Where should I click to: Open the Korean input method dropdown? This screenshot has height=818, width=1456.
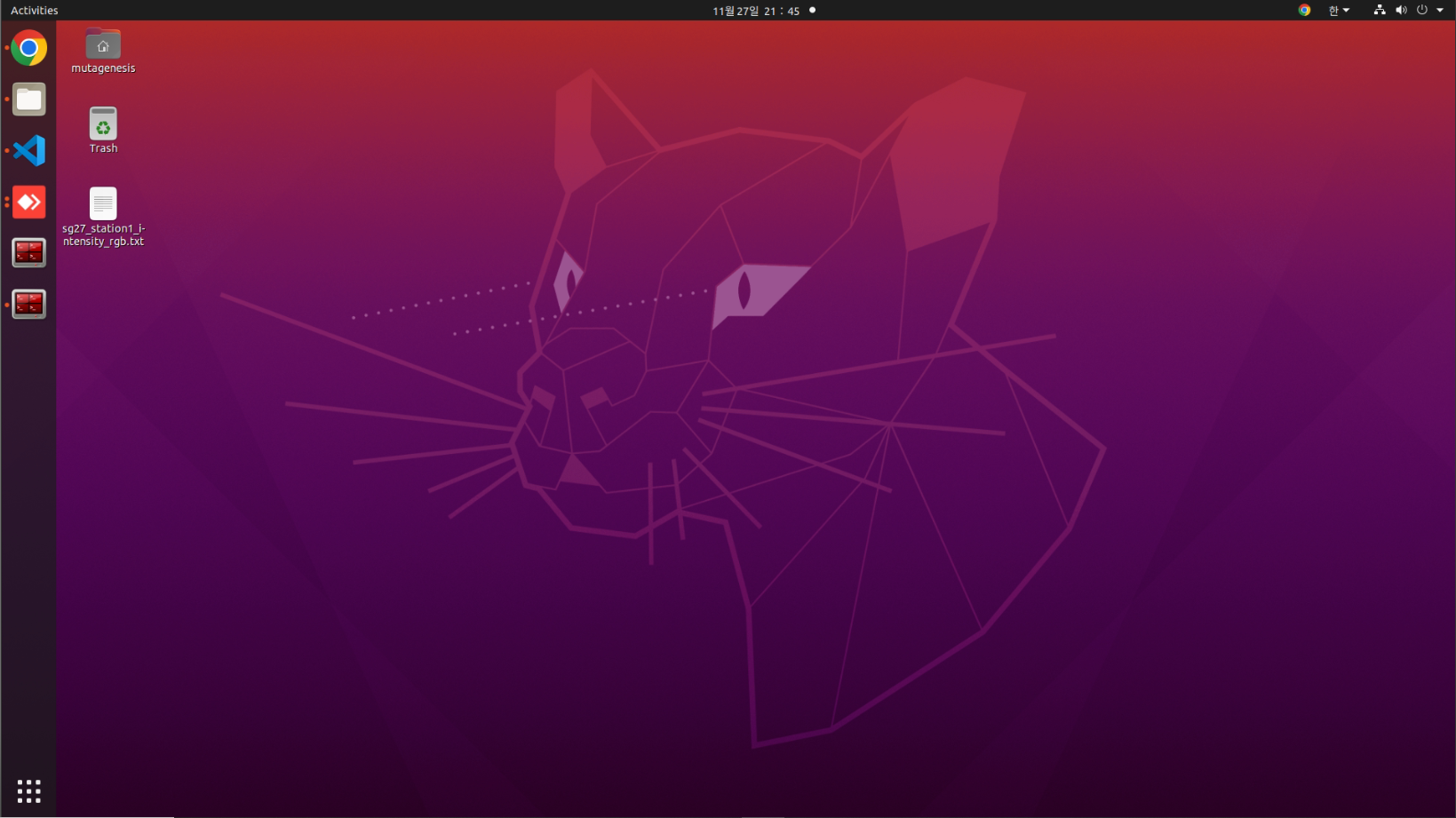click(1339, 11)
